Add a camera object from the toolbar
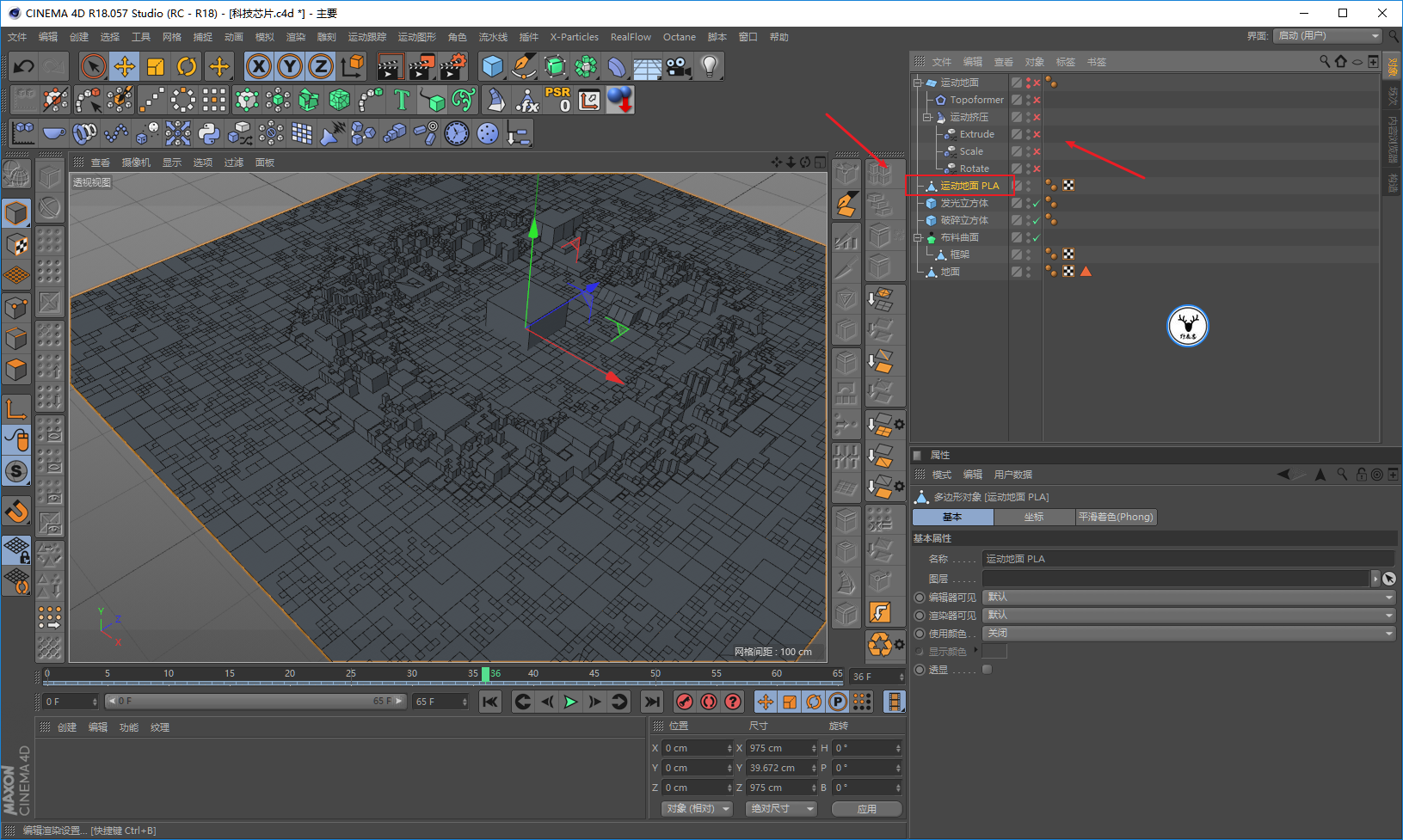This screenshot has height=840, width=1403. pyautogui.click(x=679, y=66)
